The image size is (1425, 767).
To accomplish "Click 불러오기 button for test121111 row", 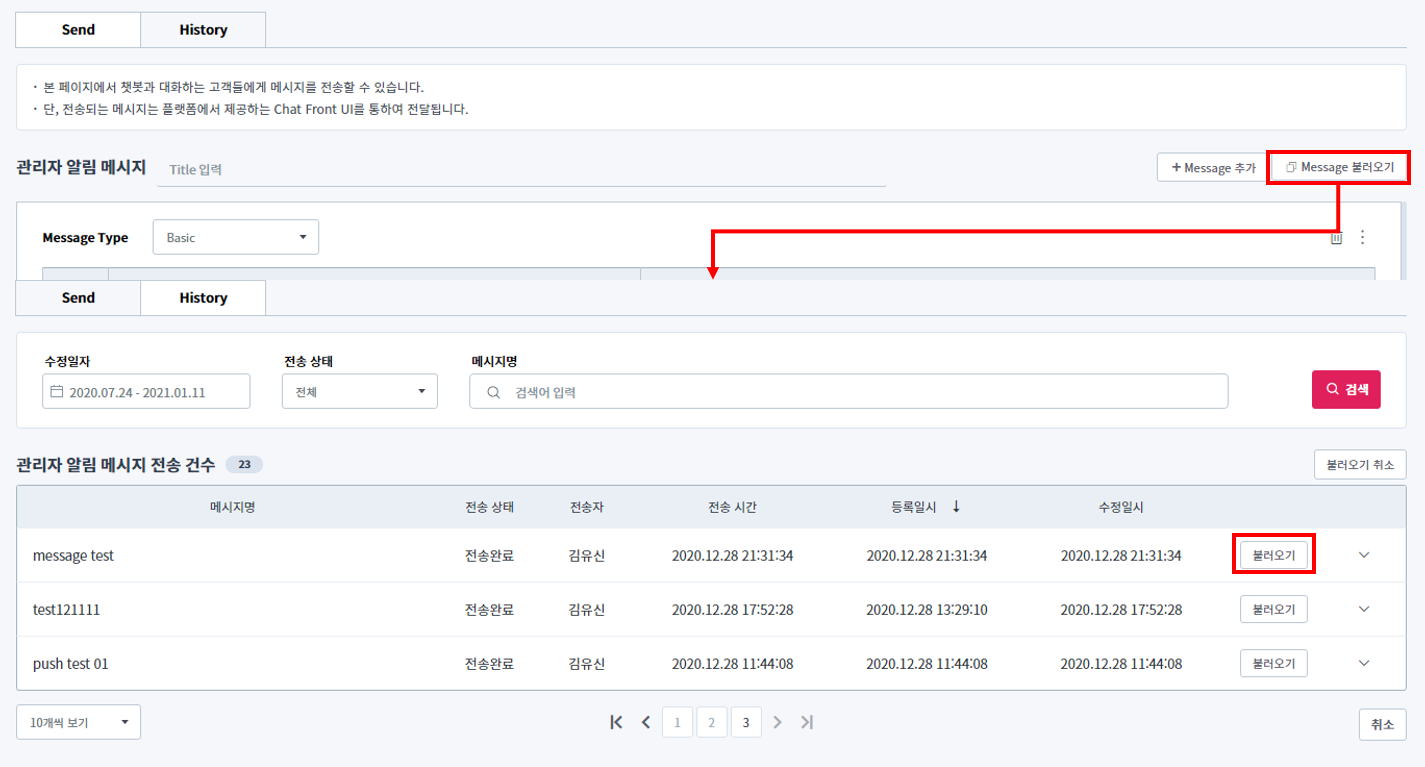I will 1273,609.
